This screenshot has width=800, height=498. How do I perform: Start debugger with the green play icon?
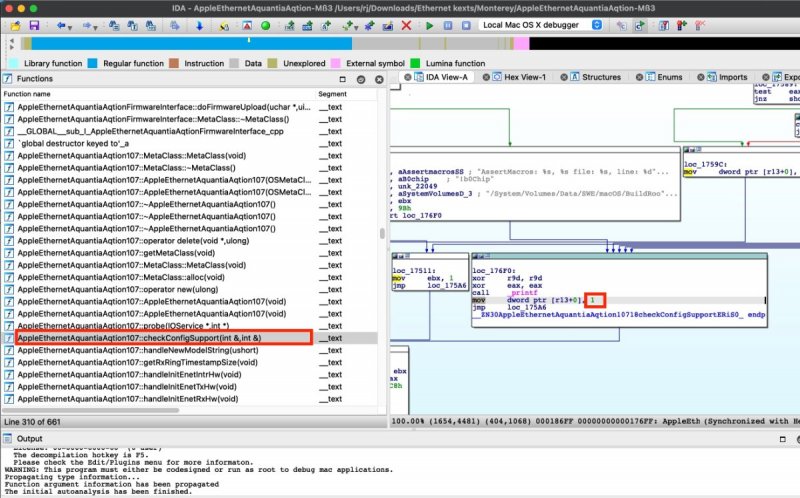(430, 24)
